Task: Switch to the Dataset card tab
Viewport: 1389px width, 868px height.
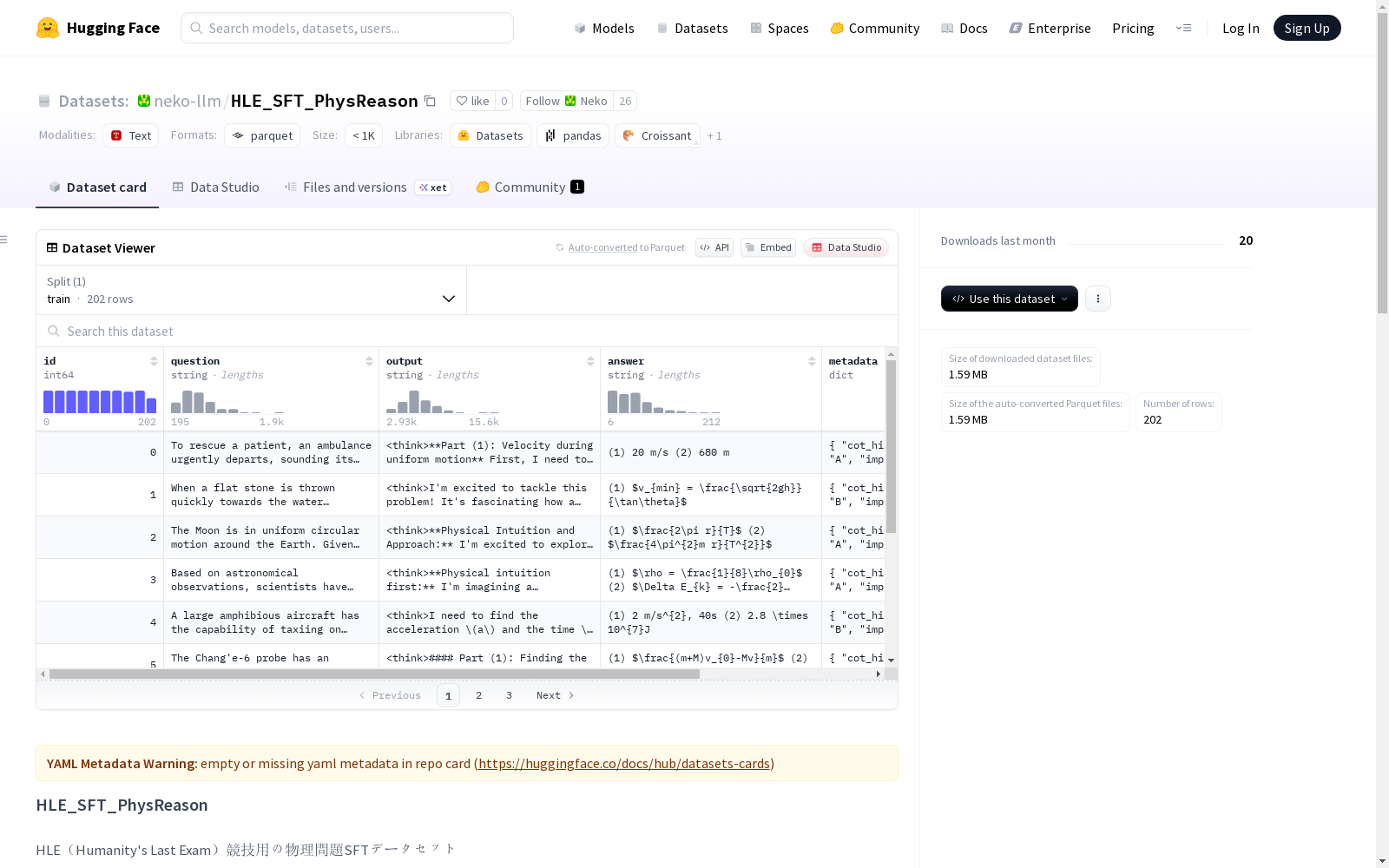Action: tap(97, 187)
